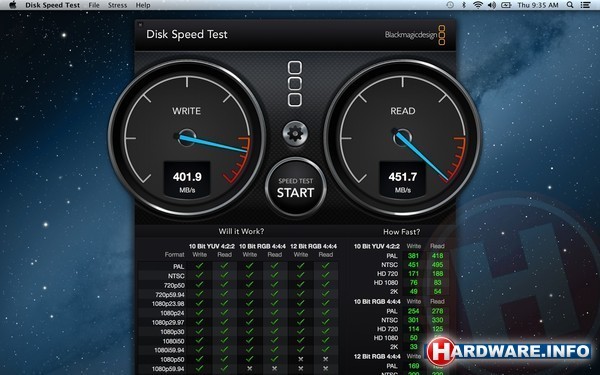Click the 1080p30 format row label
Viewport: 600px width, 375px height.
pos(173,332)
